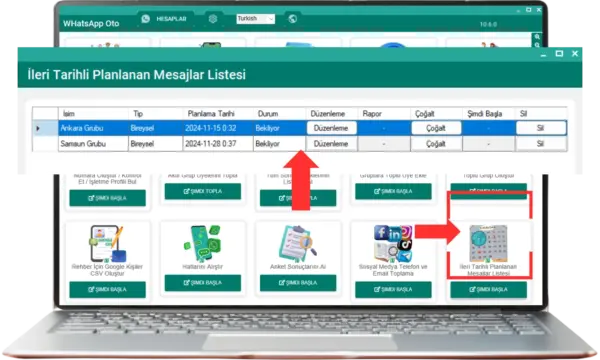Viewport: 600px width, 360px height.
Task: Click ŞİMDİ BAŞLA under İleri Tarihli Planlanan Mesajlar
Action: click(x=489, y=290)
